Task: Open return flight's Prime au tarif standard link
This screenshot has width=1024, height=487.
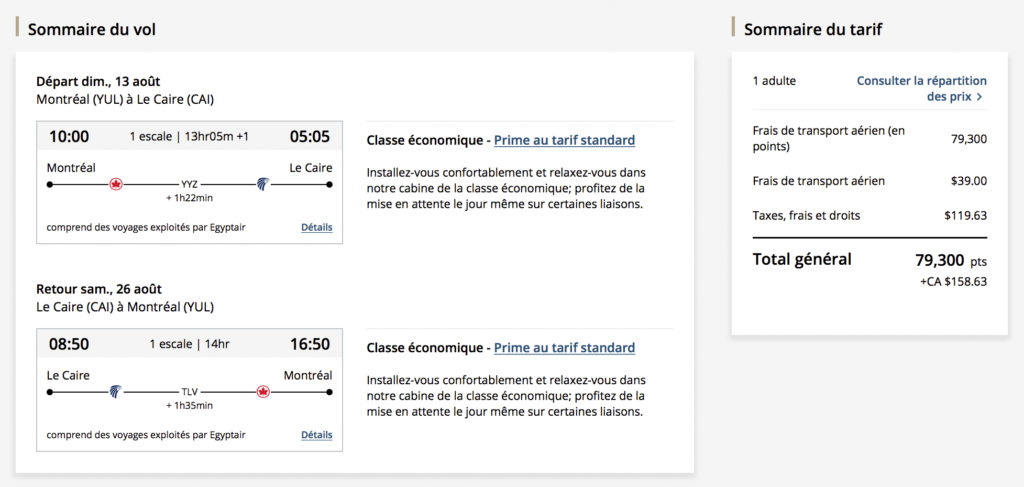Action: pos(564,348)
